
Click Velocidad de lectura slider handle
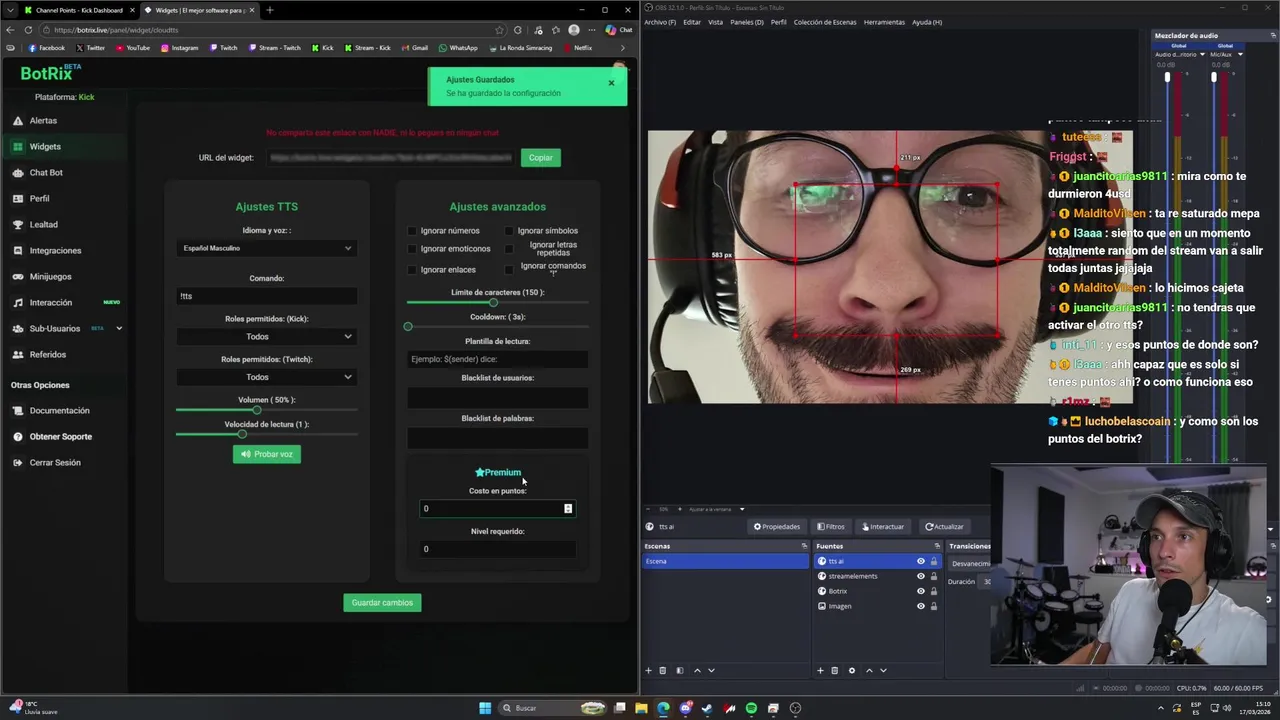[242, 434]
